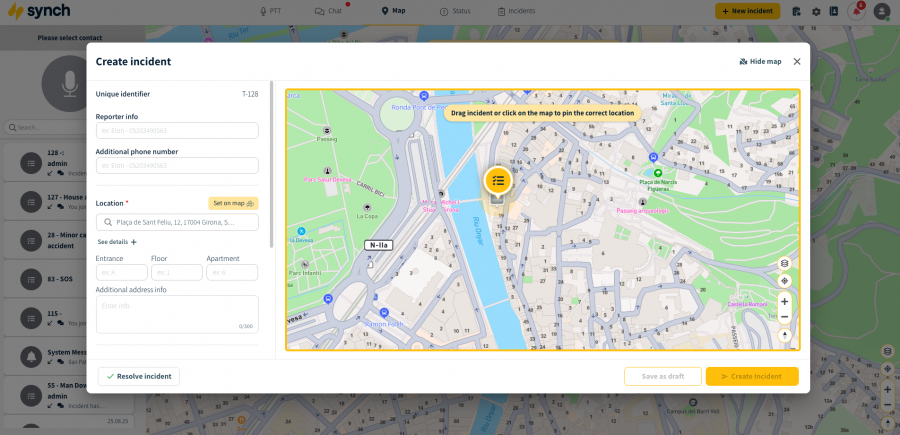Click the Additional address info textbox

(x=177, y=312)
